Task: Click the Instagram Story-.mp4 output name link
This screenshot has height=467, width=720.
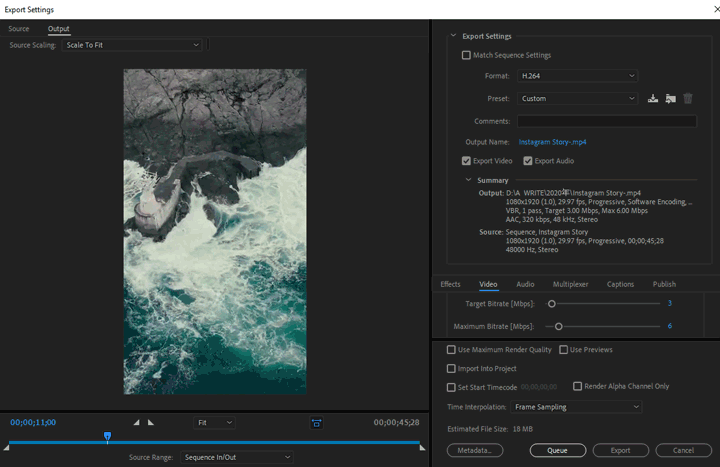Action: pyautogui.click(x=553, y=142)
